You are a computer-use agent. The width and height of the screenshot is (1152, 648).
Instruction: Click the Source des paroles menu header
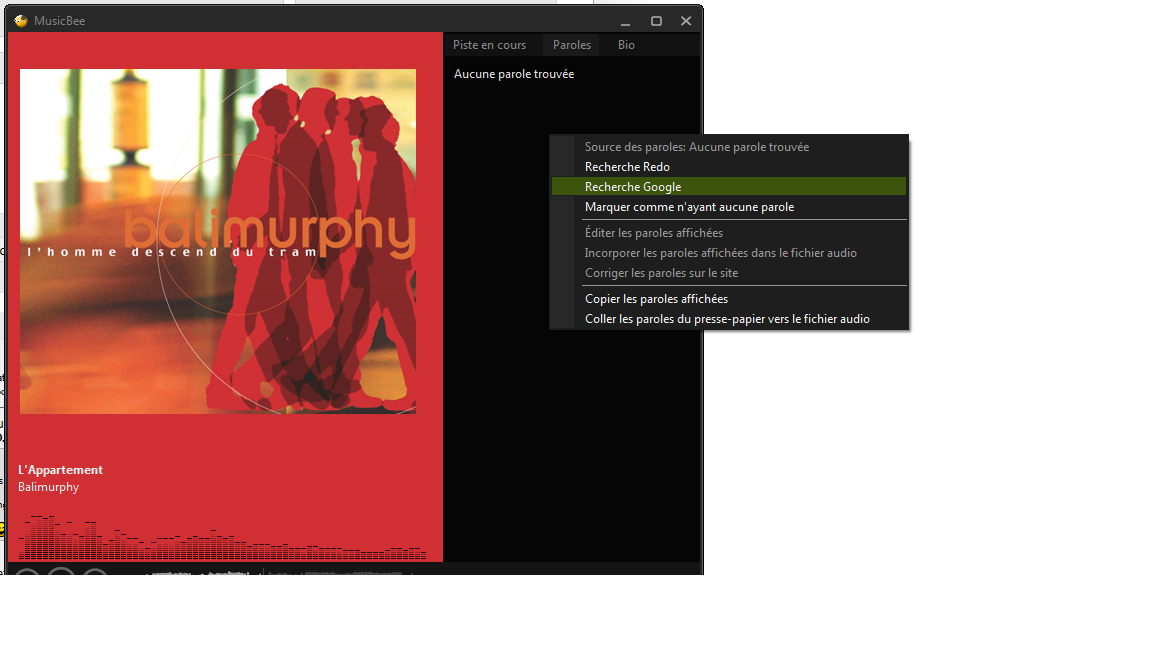729,147
